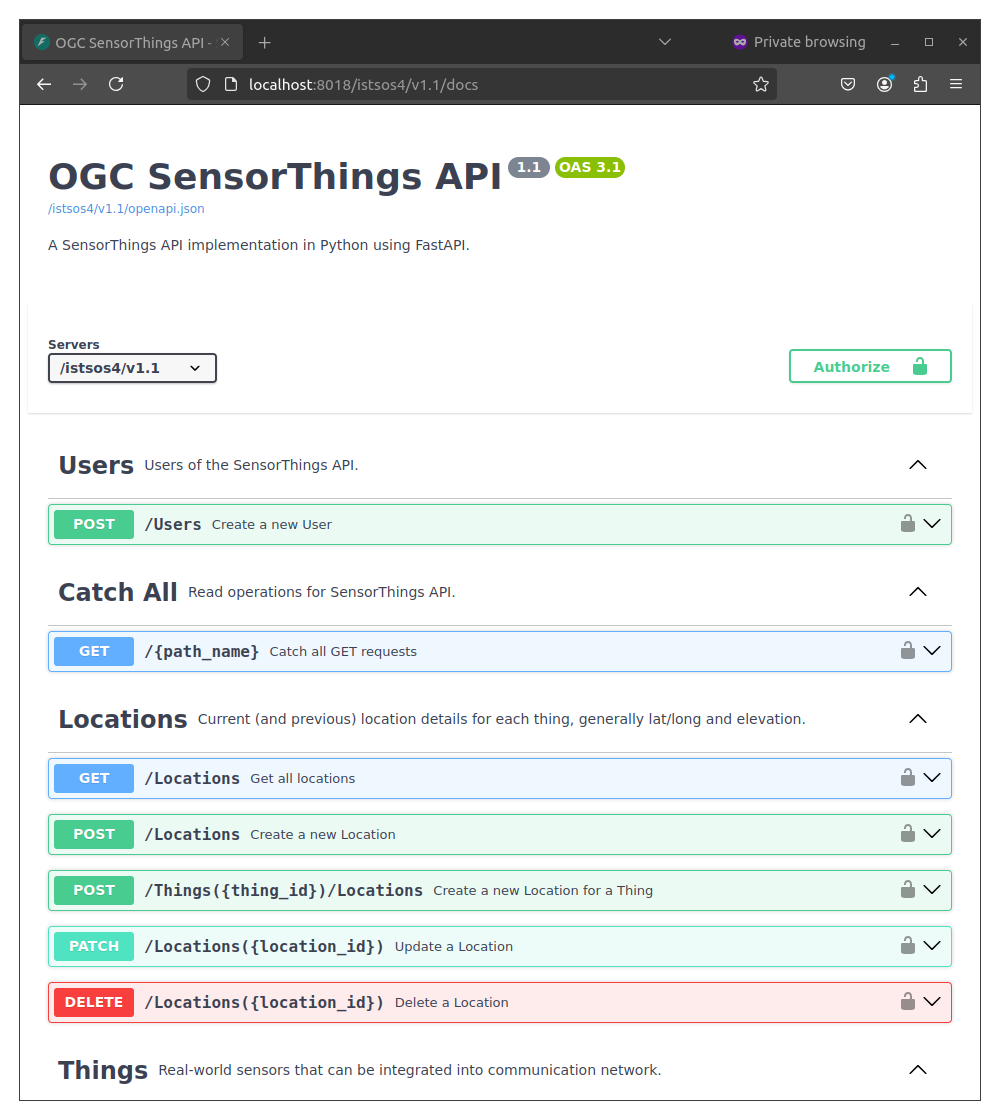Click the address bar URL field
The image size is (1000, 1120).
point(480,85)
